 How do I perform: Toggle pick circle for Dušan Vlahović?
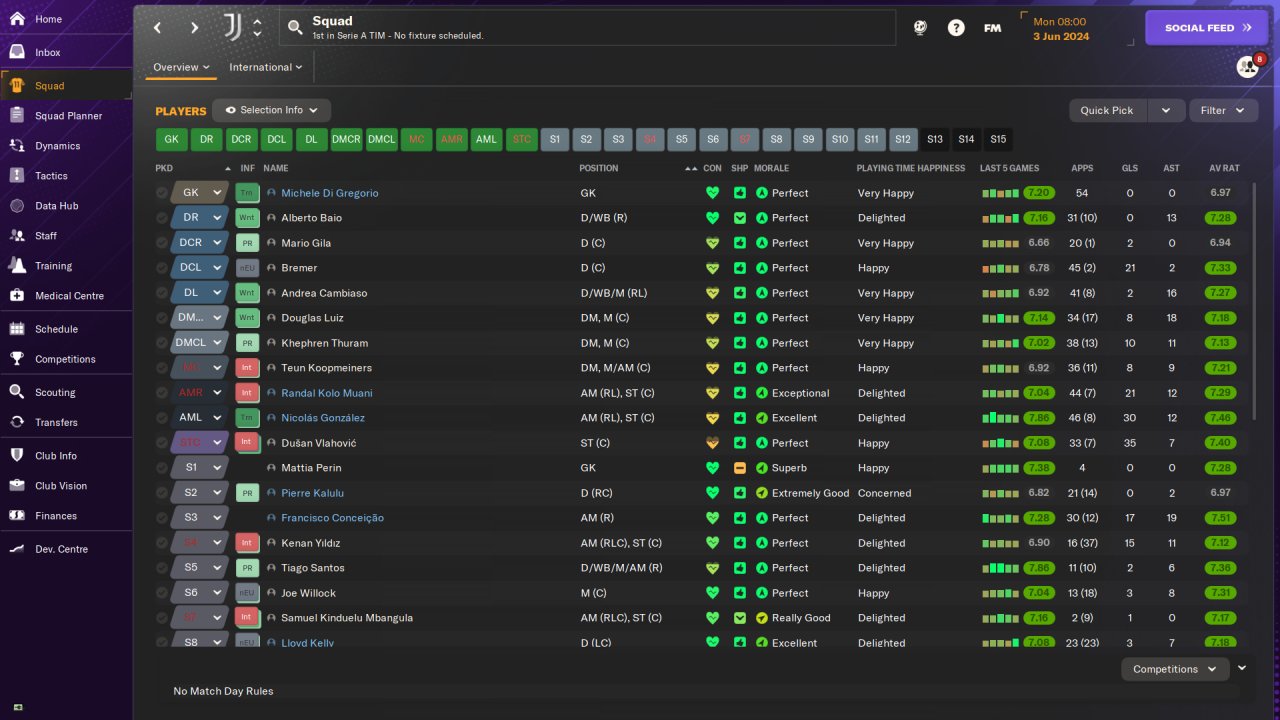coord(162,443)
